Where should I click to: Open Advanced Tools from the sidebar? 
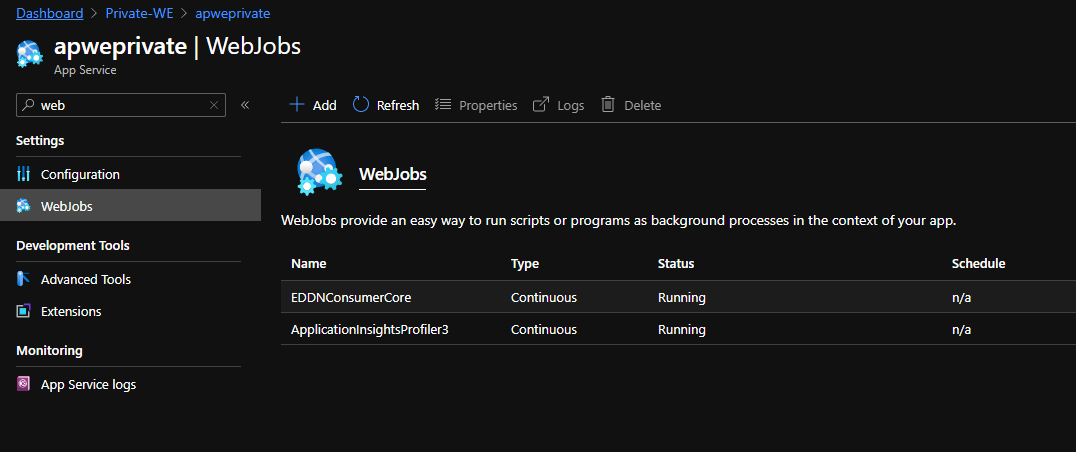point(85,279)
